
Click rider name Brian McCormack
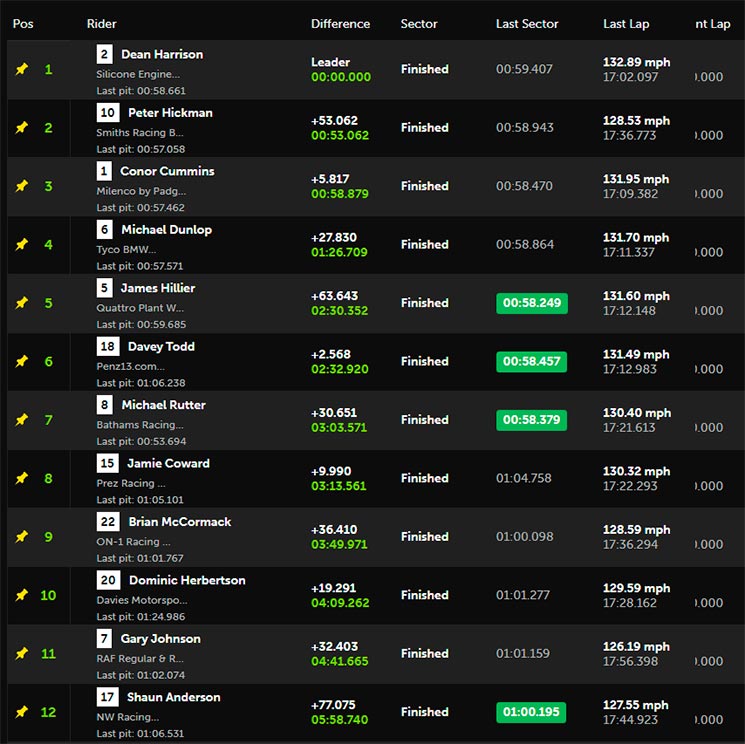(x=179, y=522)
